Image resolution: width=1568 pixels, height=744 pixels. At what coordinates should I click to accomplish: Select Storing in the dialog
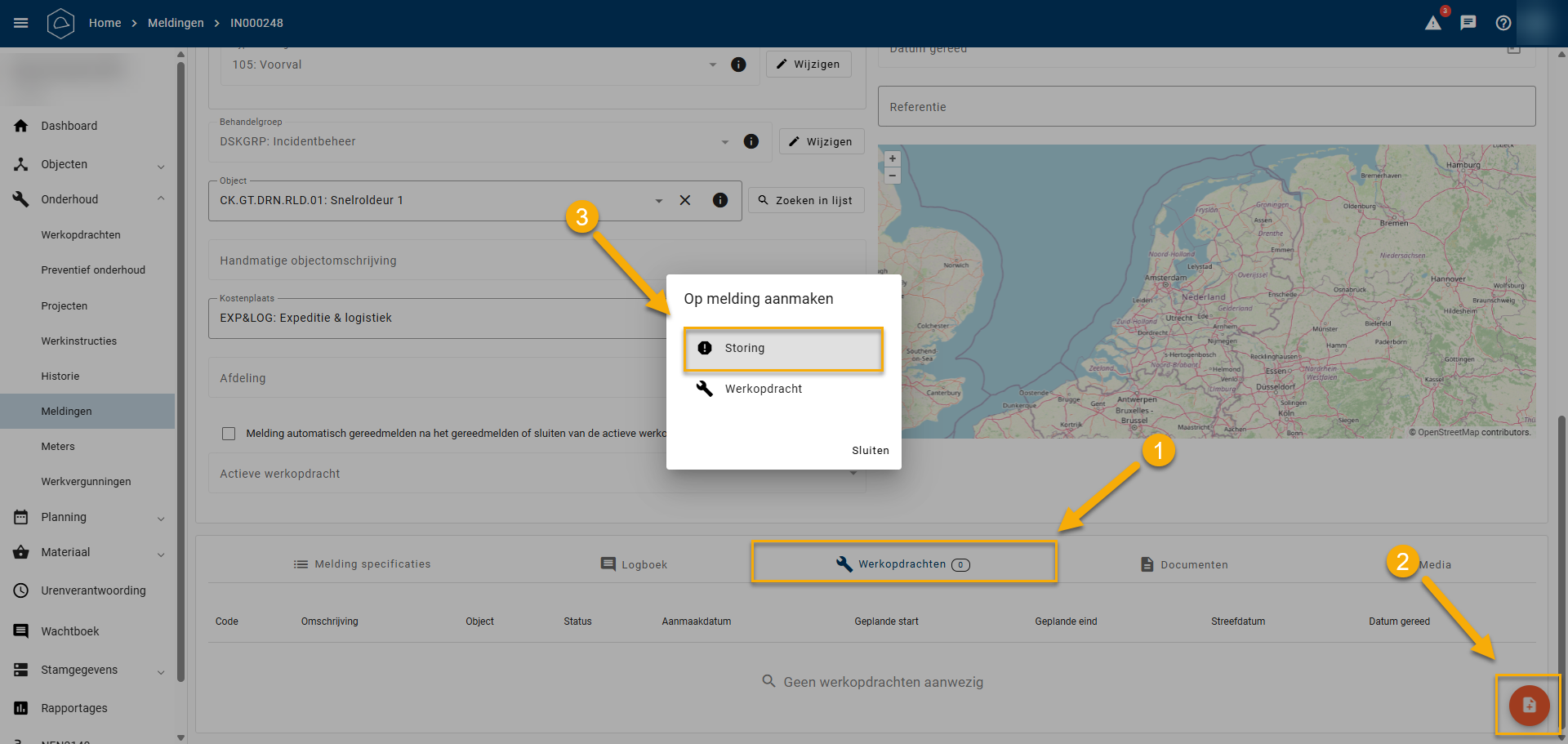(x=783, y=349)
